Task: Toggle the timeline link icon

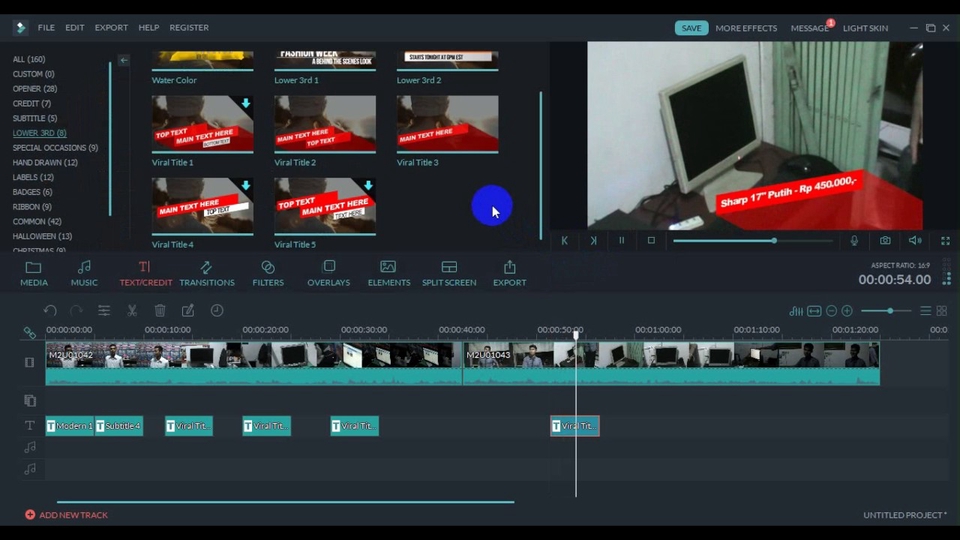Action: (29, 332)
